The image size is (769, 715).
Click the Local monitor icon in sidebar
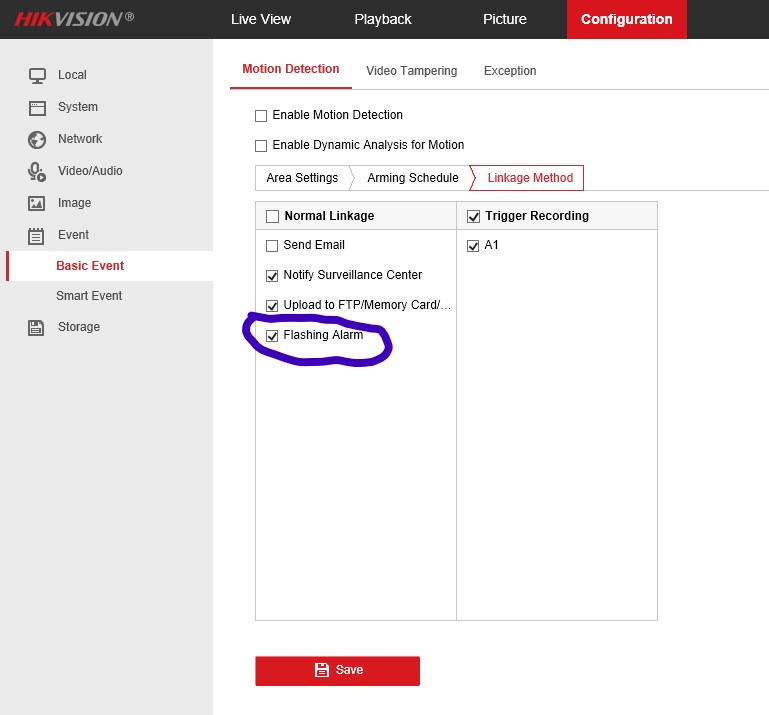37,75
